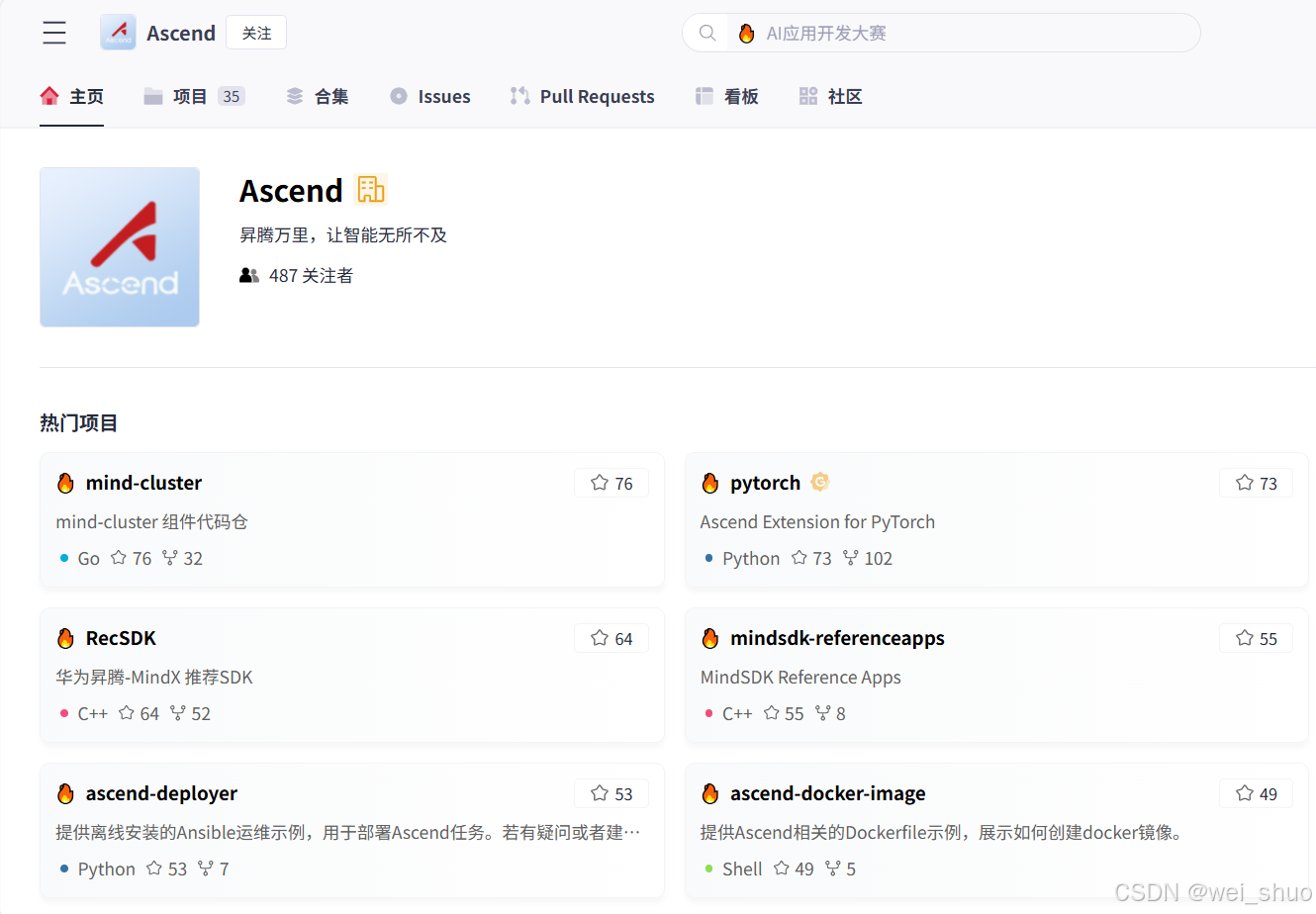1316x914 pixels.
Task: Click the 'Ascend Extension for PyTorch' description
Action: 817,521
